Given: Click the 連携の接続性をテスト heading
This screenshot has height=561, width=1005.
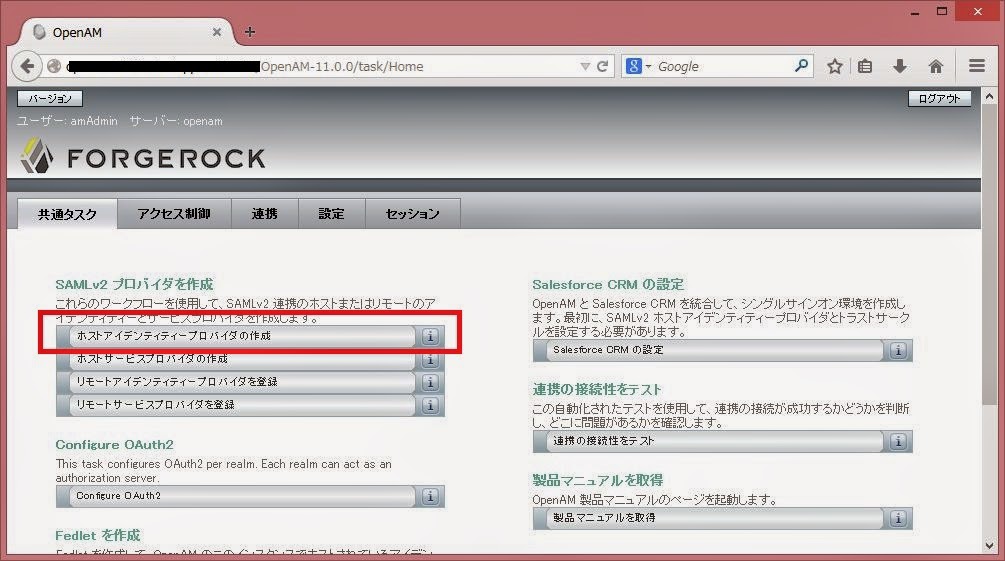Looking at the screenshot, I should click(x=597, y=389).
